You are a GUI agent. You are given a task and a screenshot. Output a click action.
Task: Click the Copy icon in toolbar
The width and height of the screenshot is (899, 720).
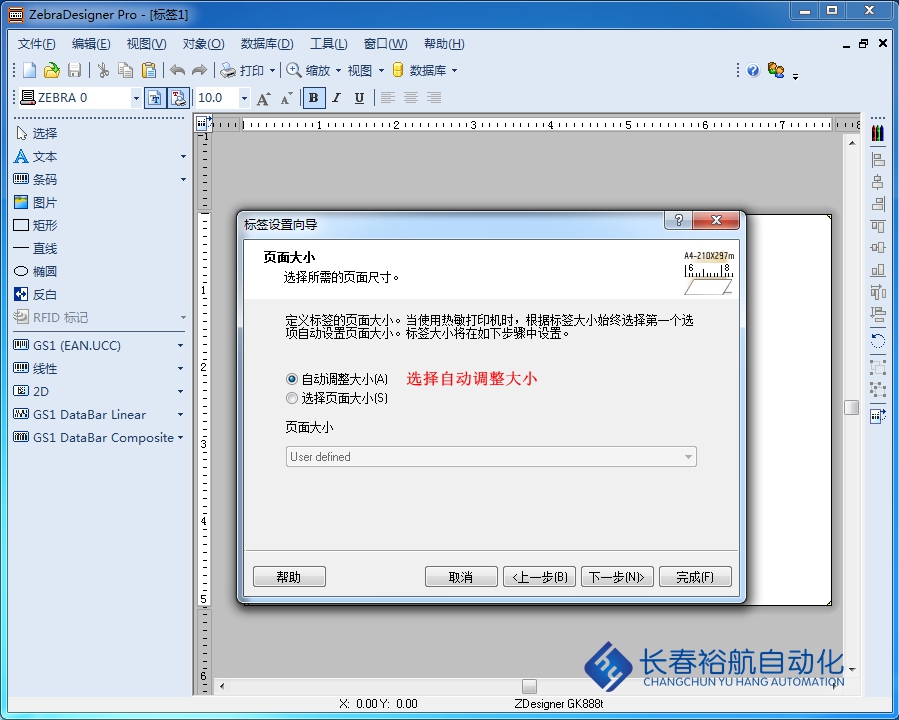click(x=125, y=71)
